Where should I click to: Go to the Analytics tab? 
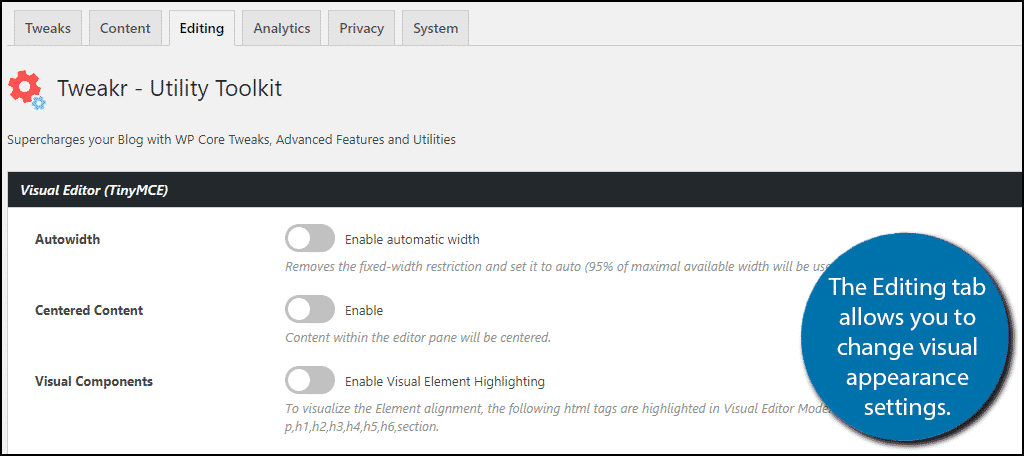tap(282, 29)
